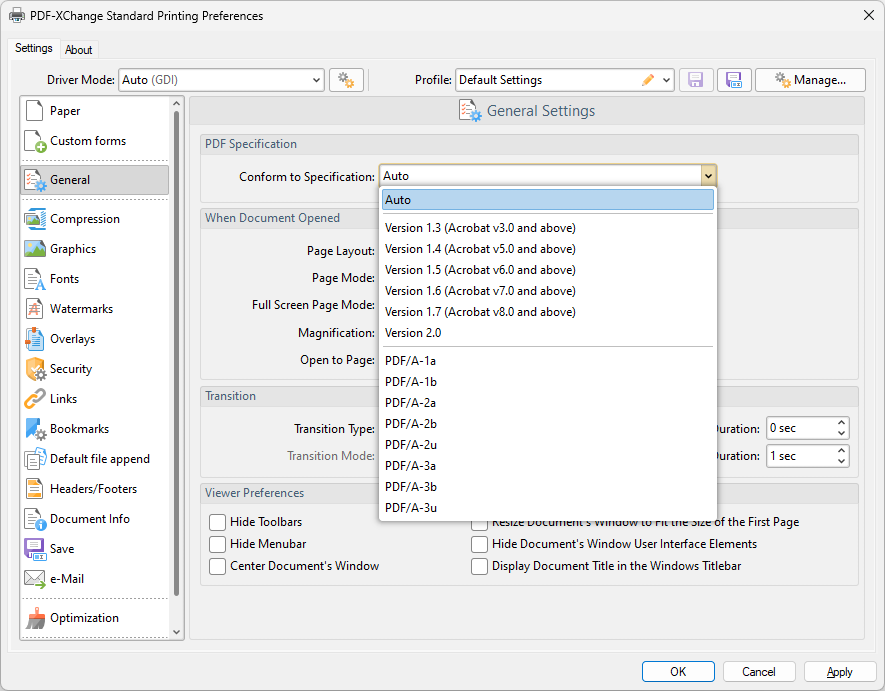Click the driver mode settings gear icon
Screen dimensions: 885x691
coord(346,80)
